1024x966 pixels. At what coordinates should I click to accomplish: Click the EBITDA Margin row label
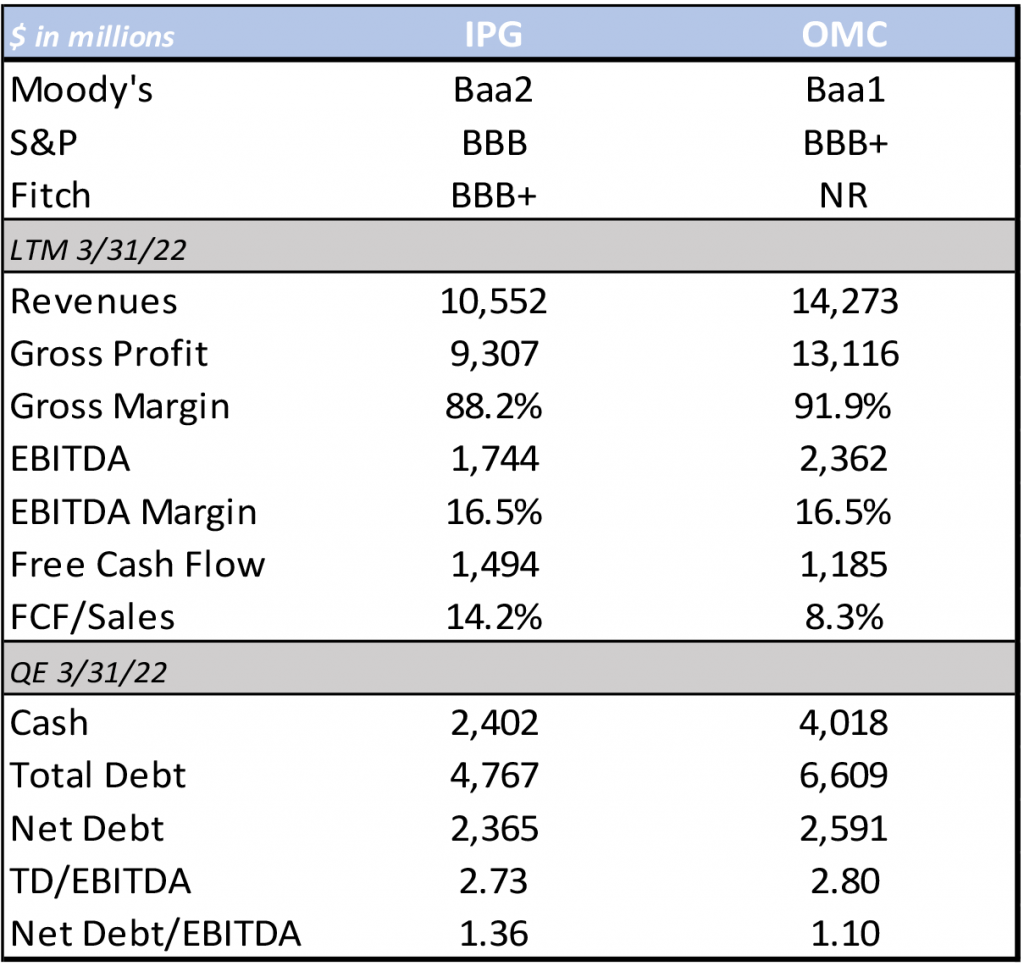point(134,512)
